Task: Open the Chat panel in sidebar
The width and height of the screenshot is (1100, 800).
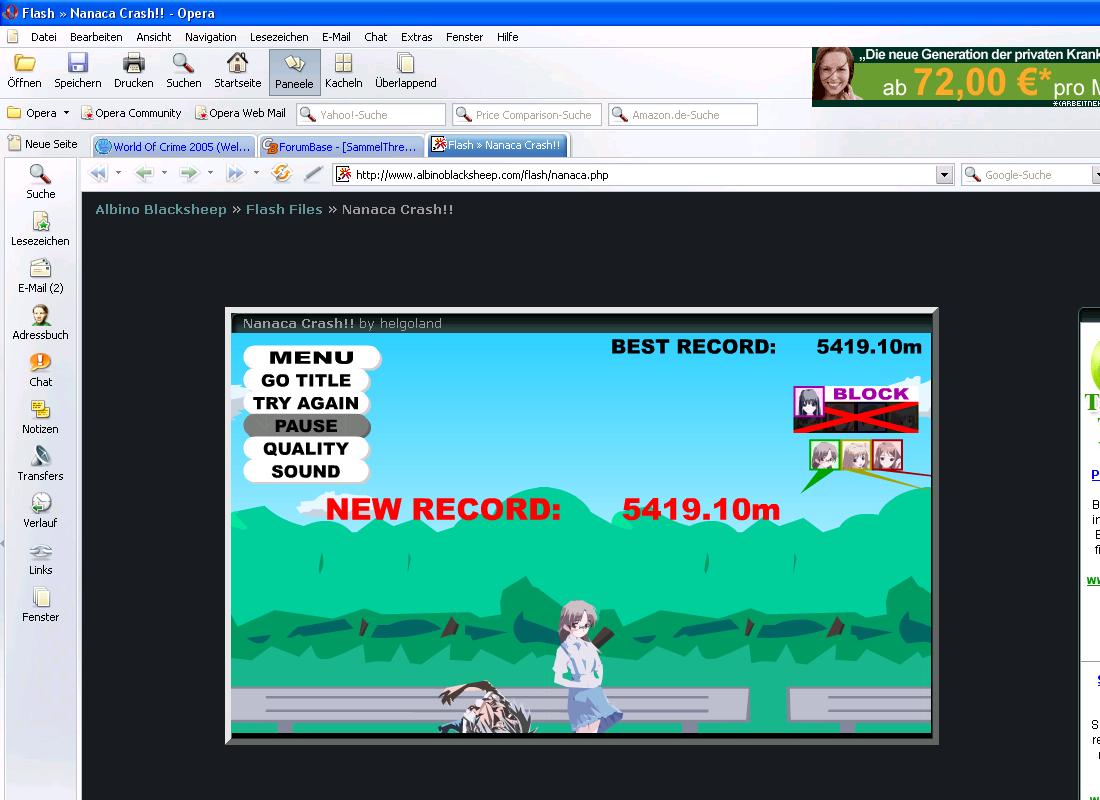Action: click(x=40, y=370)
